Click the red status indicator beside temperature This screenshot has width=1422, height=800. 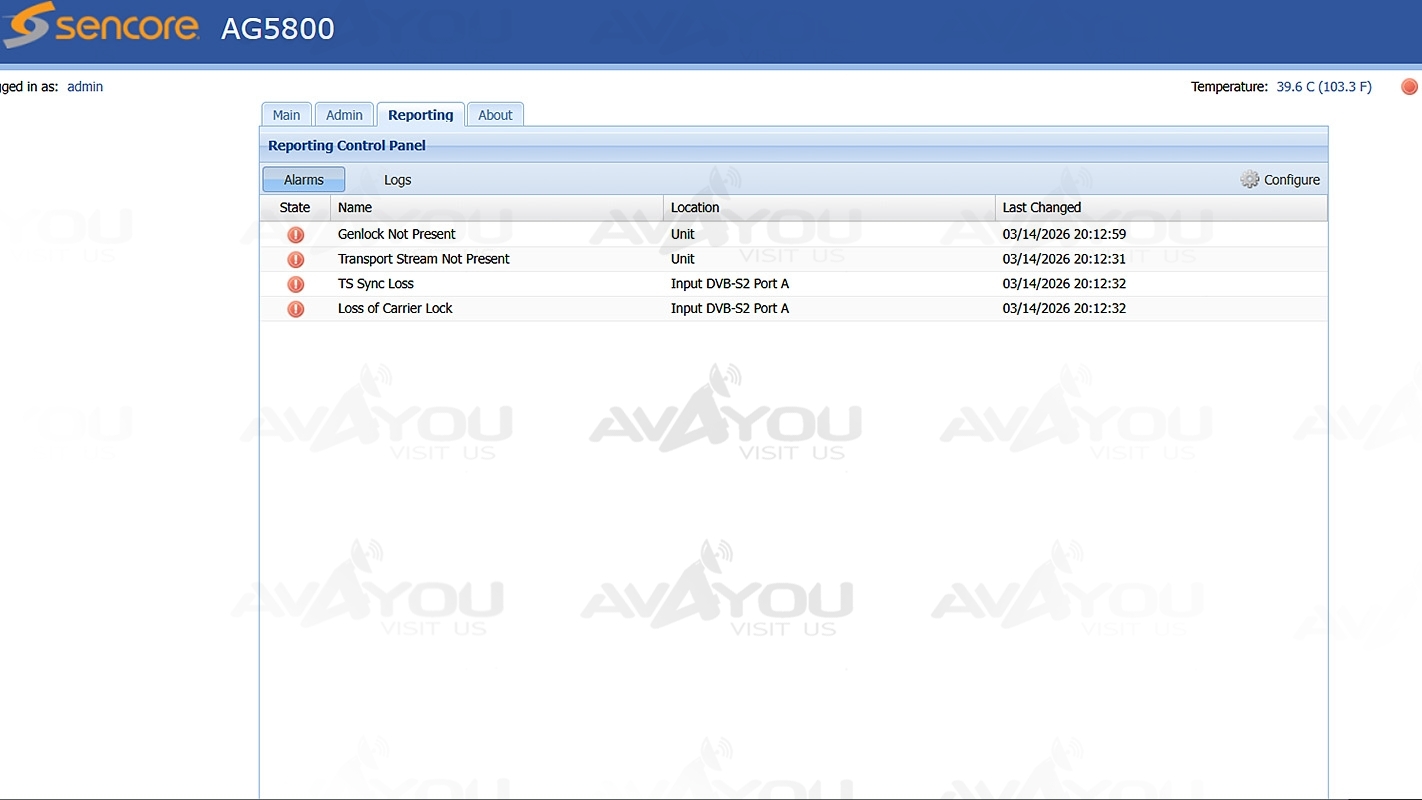[x=1409, y=87]
